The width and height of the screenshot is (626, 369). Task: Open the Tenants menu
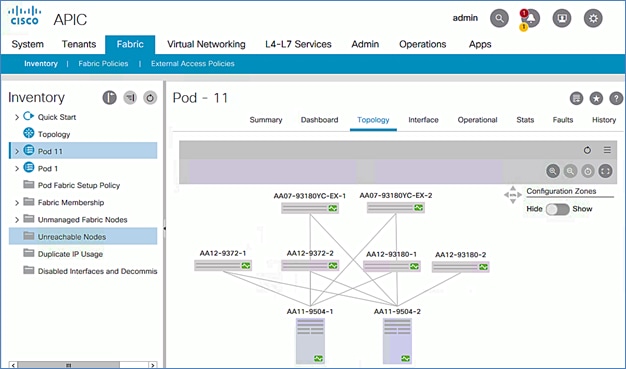[79, 44]
